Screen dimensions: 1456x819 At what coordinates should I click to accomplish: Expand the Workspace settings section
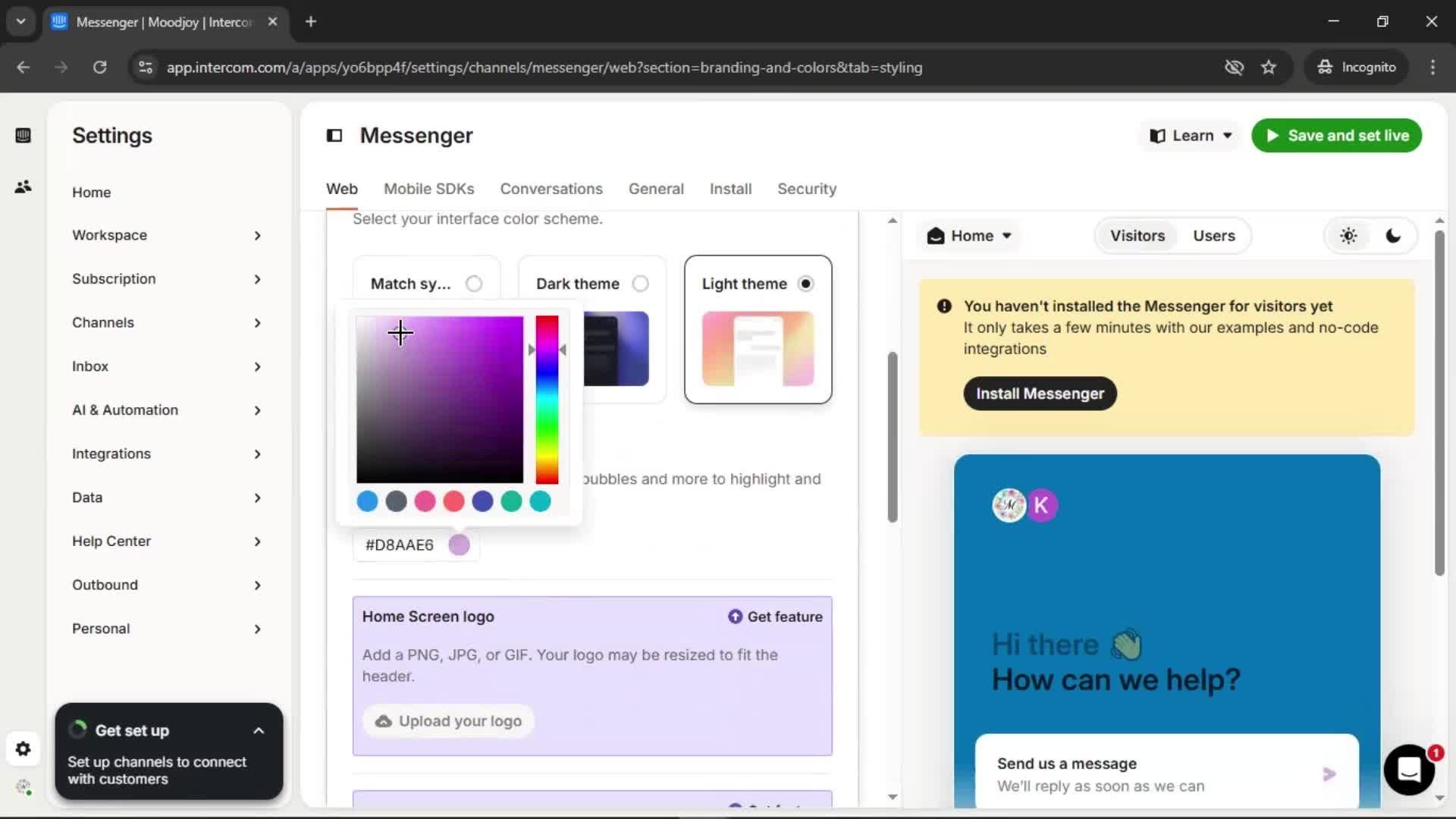point(167,236)
